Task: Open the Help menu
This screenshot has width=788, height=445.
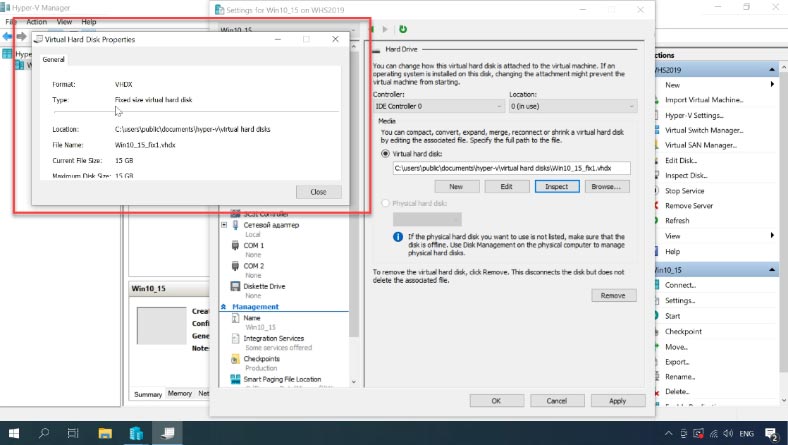Action: coord(88,22)
